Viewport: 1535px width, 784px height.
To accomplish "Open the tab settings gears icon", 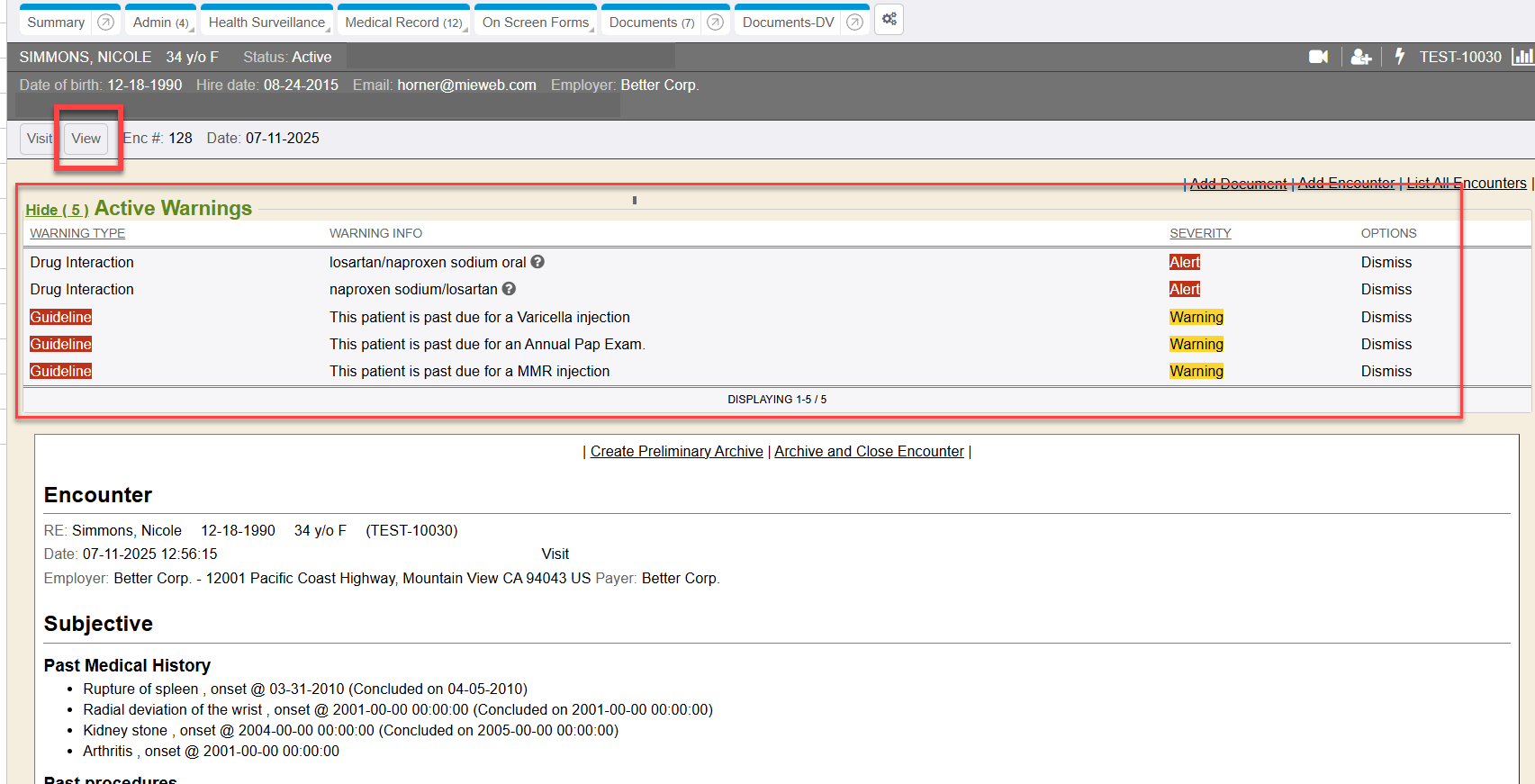I will (x=889, y=20).
